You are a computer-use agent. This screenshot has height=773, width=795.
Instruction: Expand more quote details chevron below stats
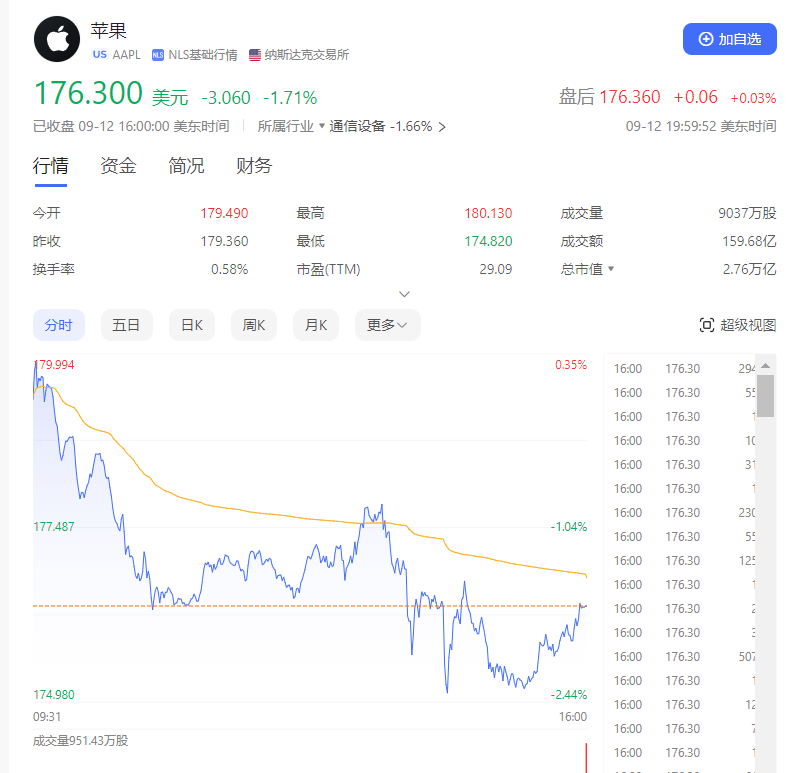click(x=404, y=294)
